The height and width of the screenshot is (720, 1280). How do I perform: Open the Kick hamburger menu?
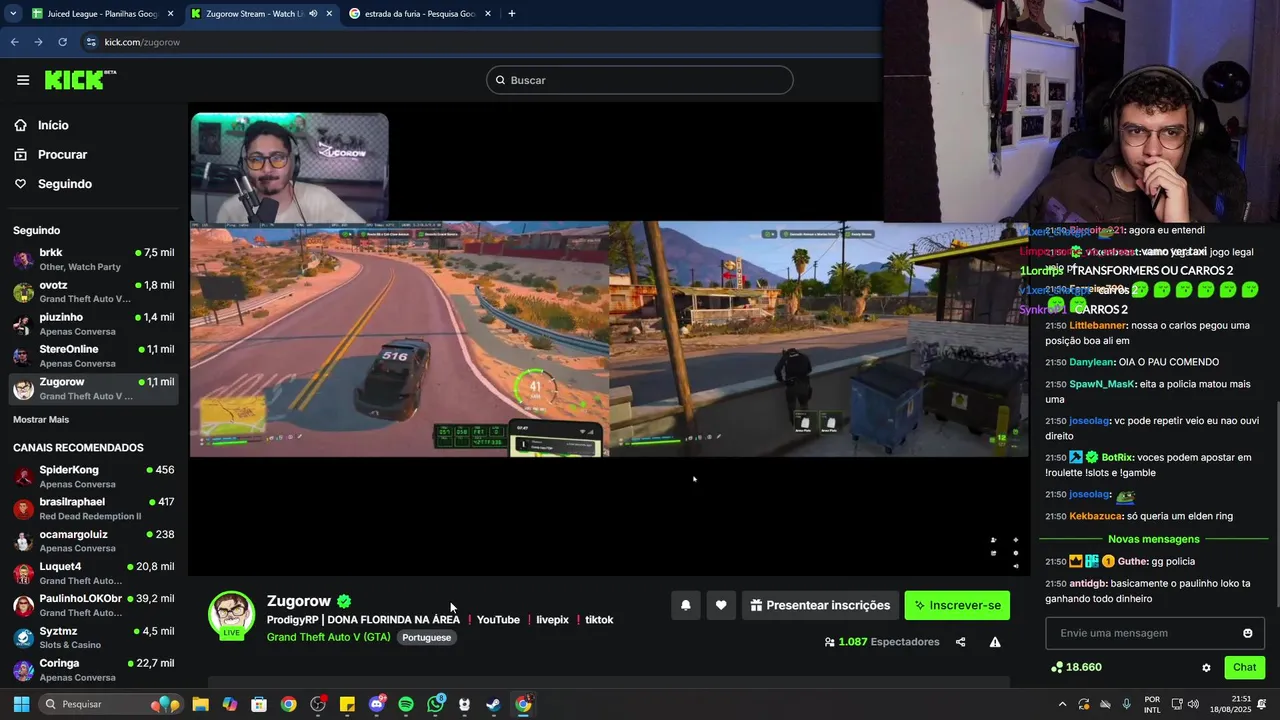pos(23,80)
